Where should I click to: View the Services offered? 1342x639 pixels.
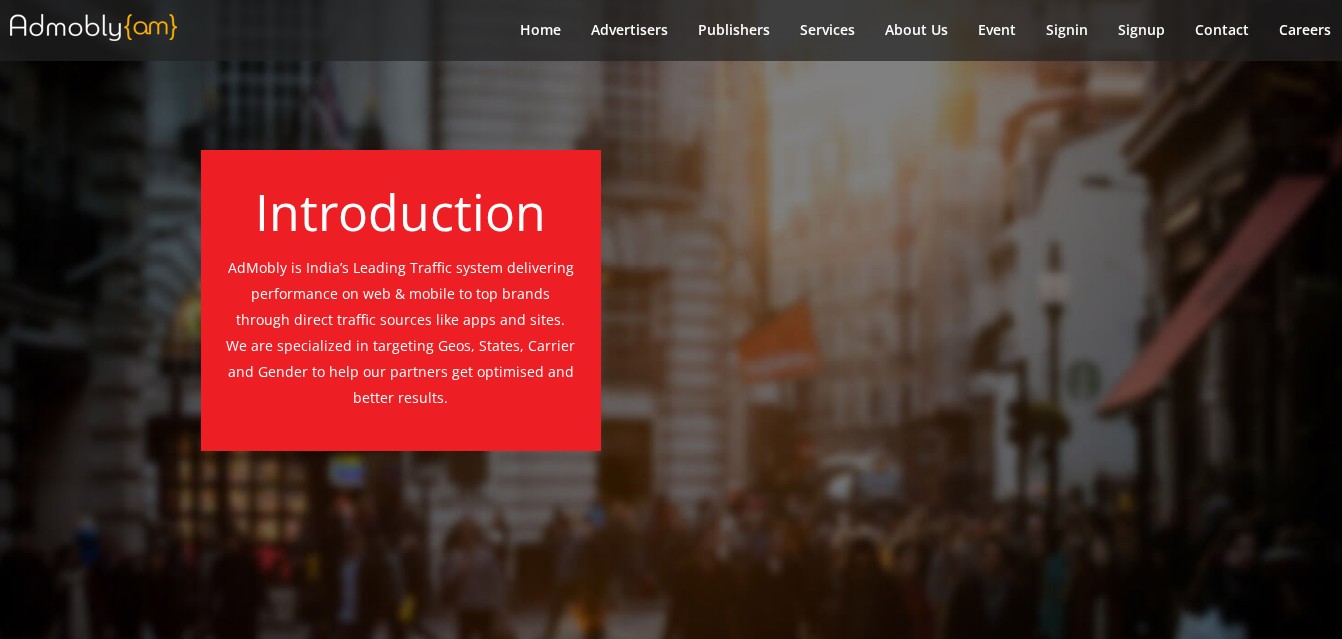point(827,30)
